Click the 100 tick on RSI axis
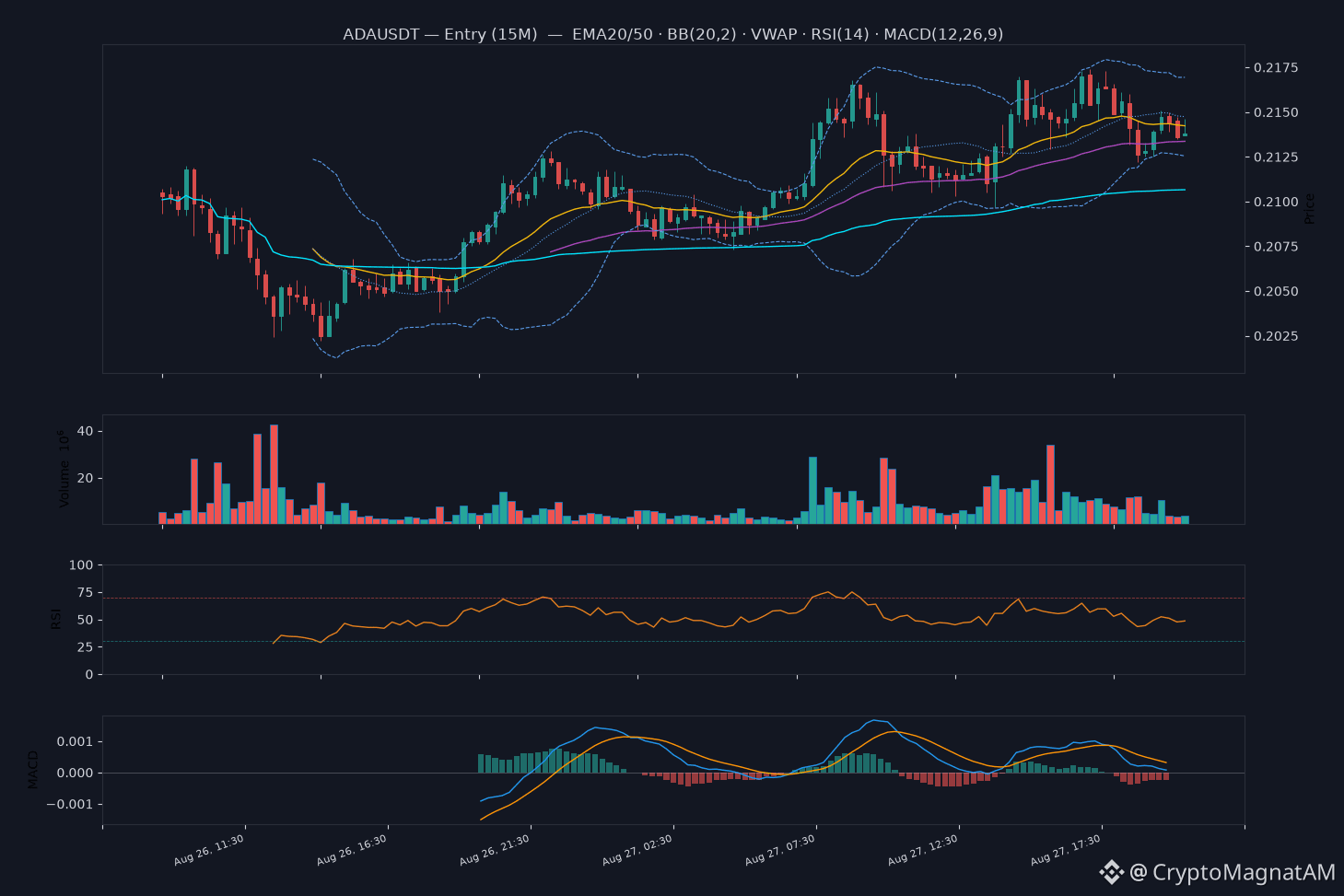 82,564
